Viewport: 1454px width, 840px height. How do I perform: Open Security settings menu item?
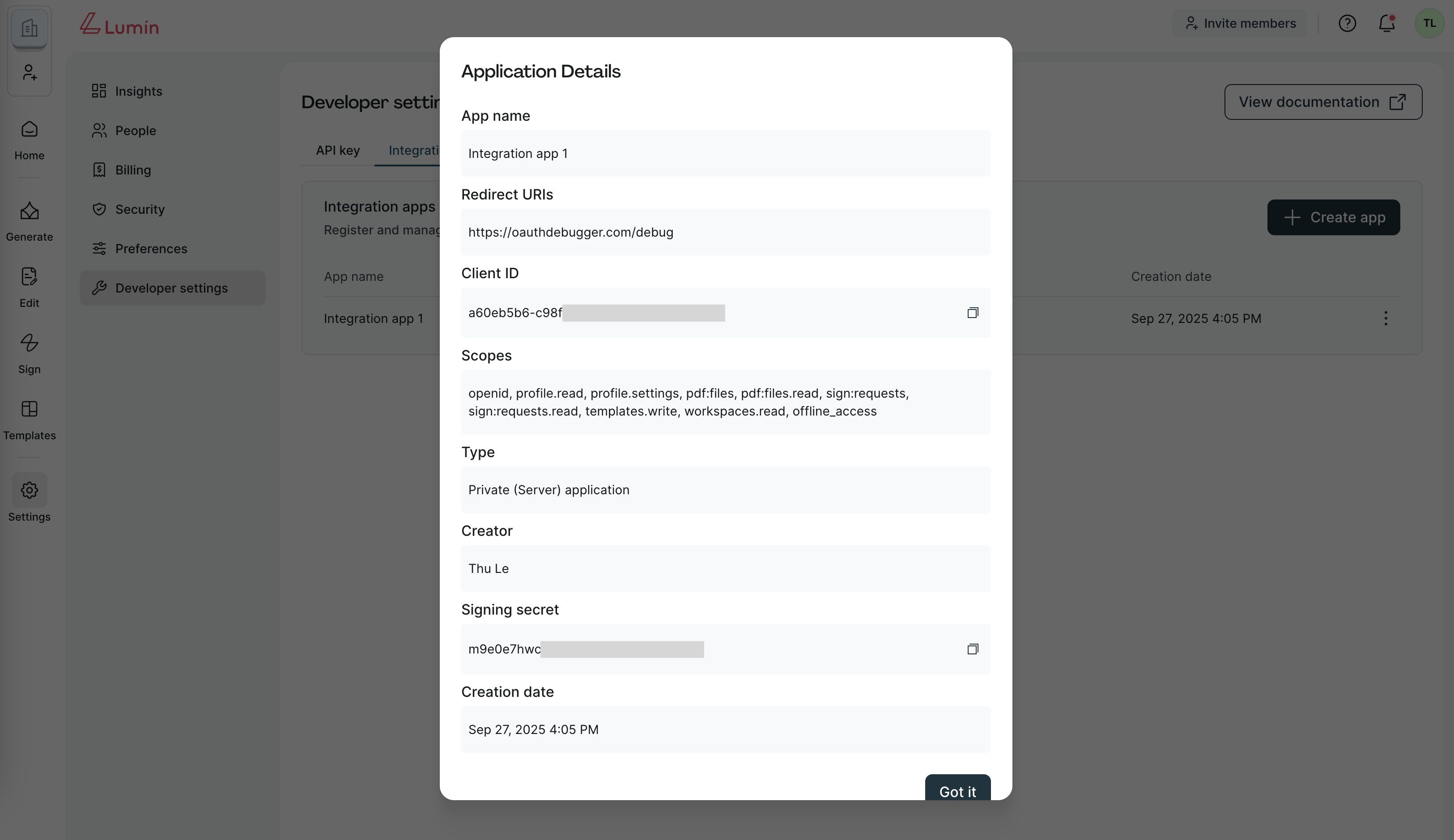[140, 209]
